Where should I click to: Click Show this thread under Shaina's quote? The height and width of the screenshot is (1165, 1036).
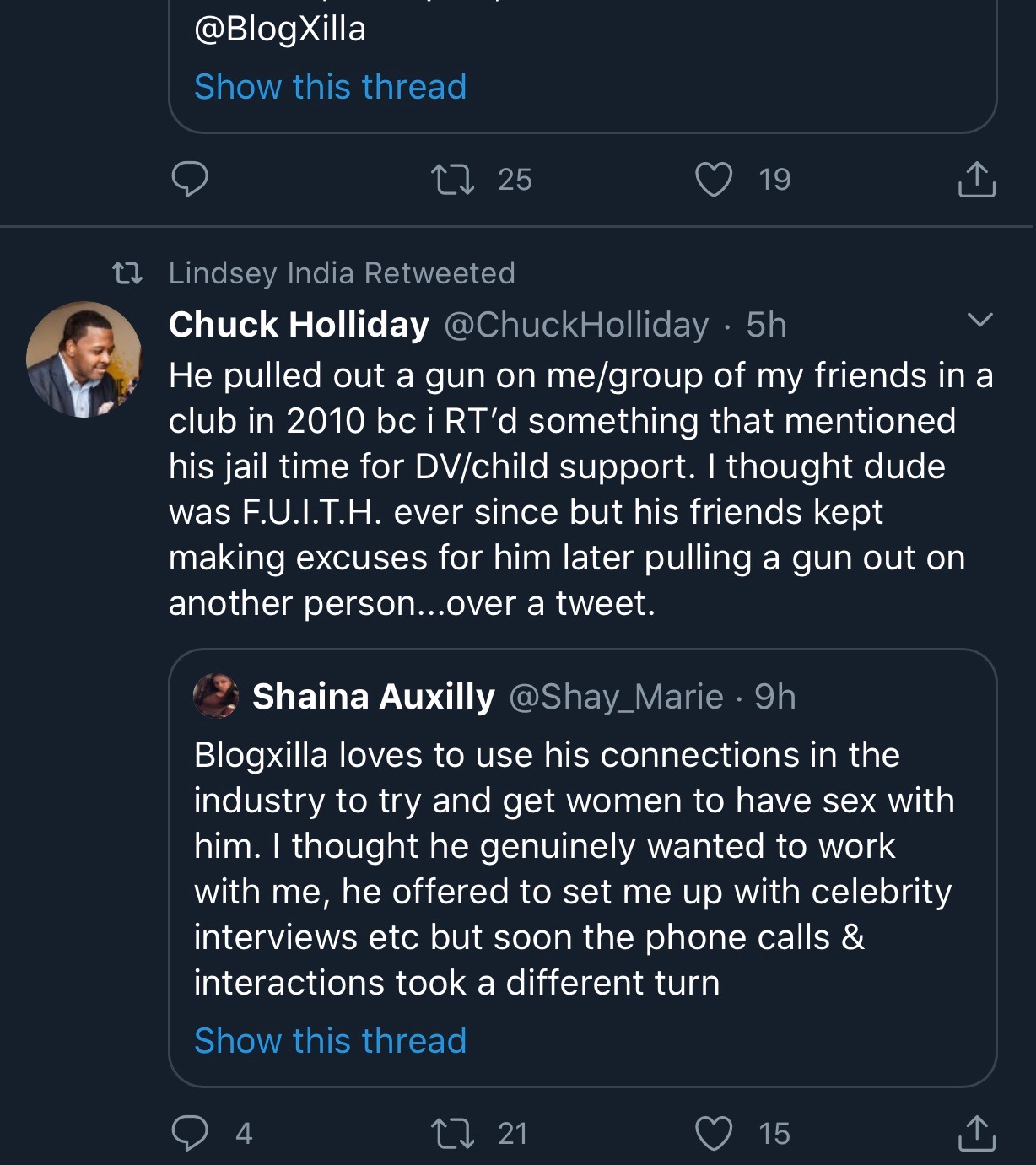[330, 1040]
